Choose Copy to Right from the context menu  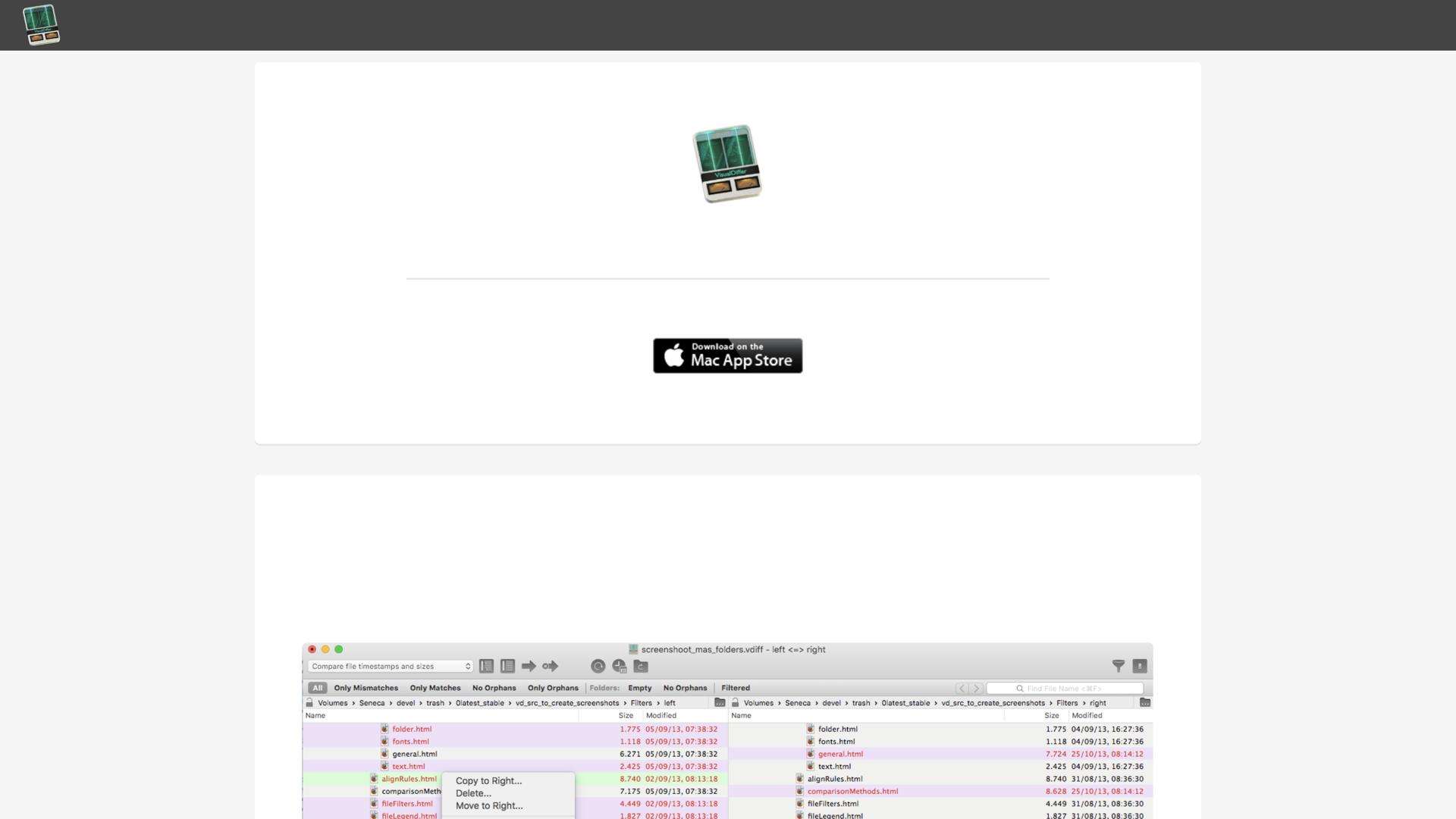click(x=488, y=780)
